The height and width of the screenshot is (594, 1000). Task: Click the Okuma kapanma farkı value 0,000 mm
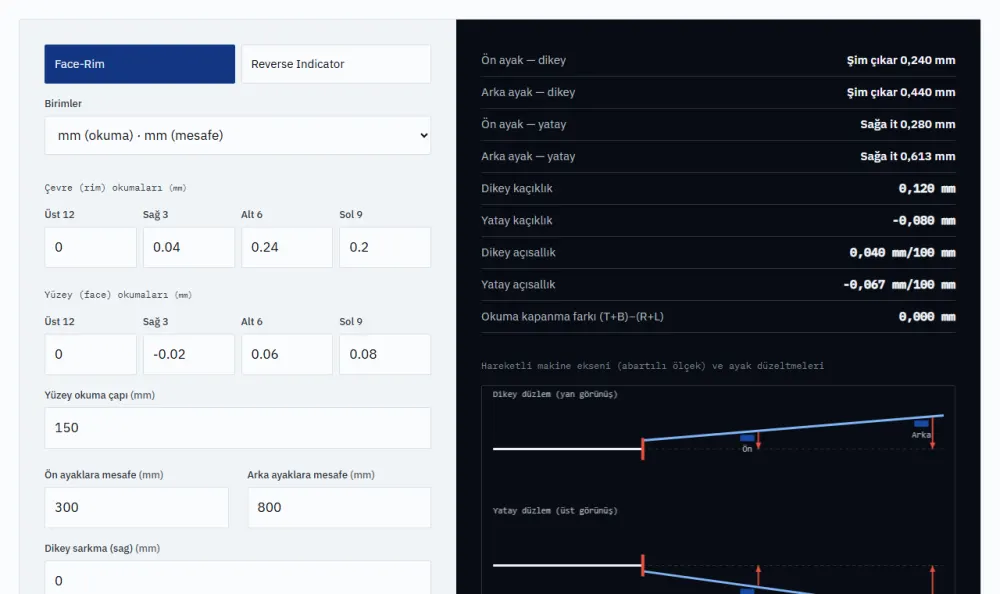[x=927, y=316]
